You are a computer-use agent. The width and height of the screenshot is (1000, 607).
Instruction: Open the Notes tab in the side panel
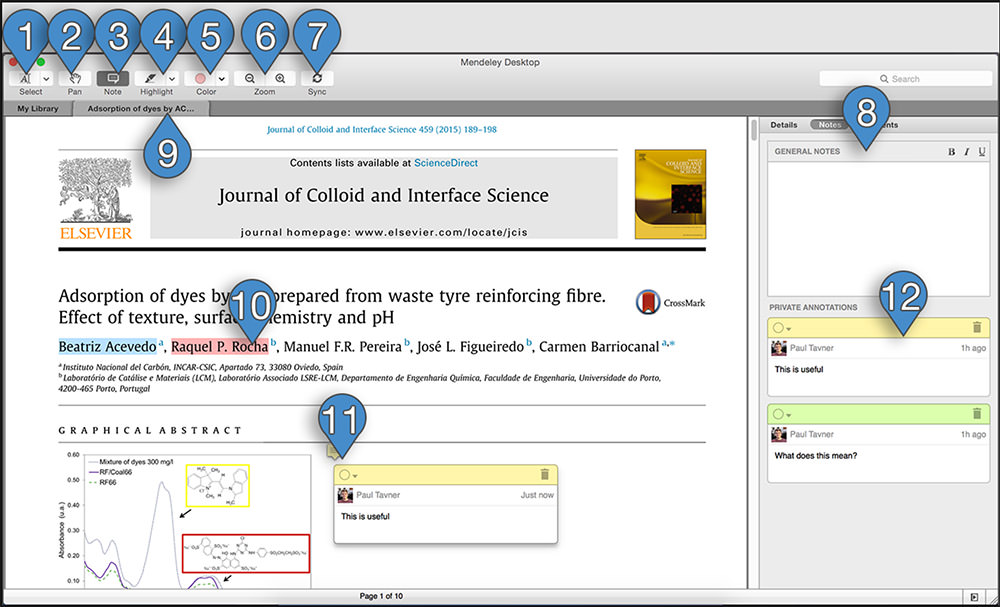[x=829, y=125]
